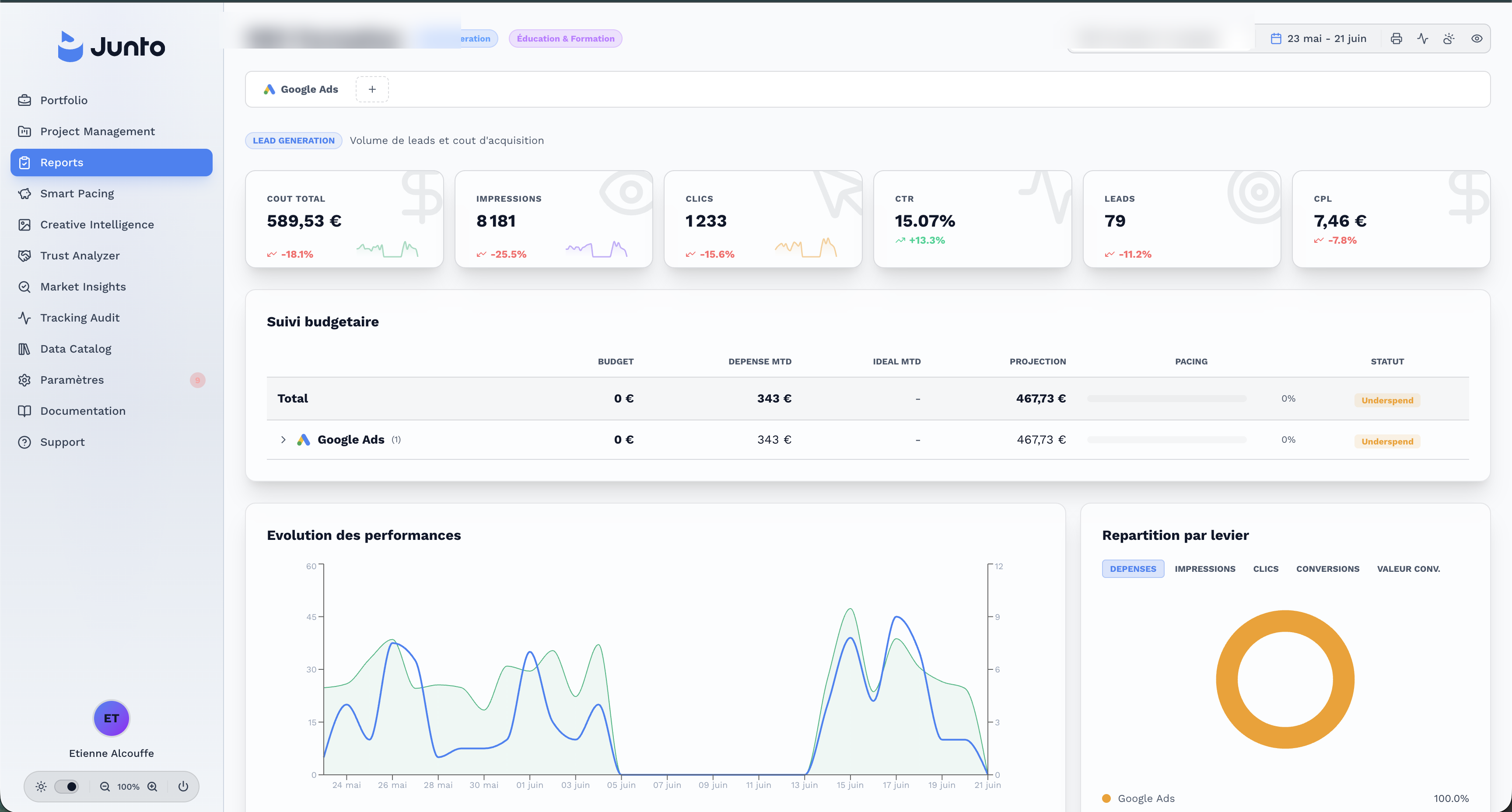
Task: Click the print report icon
Action: (x=1396, y=39)
